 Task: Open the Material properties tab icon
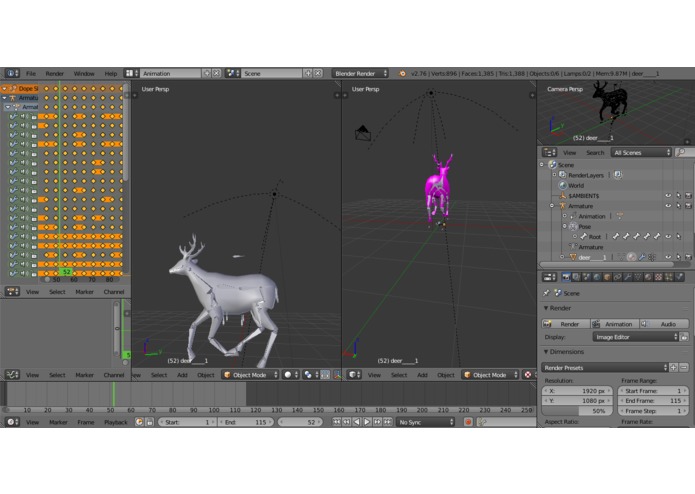click(648, 277)
